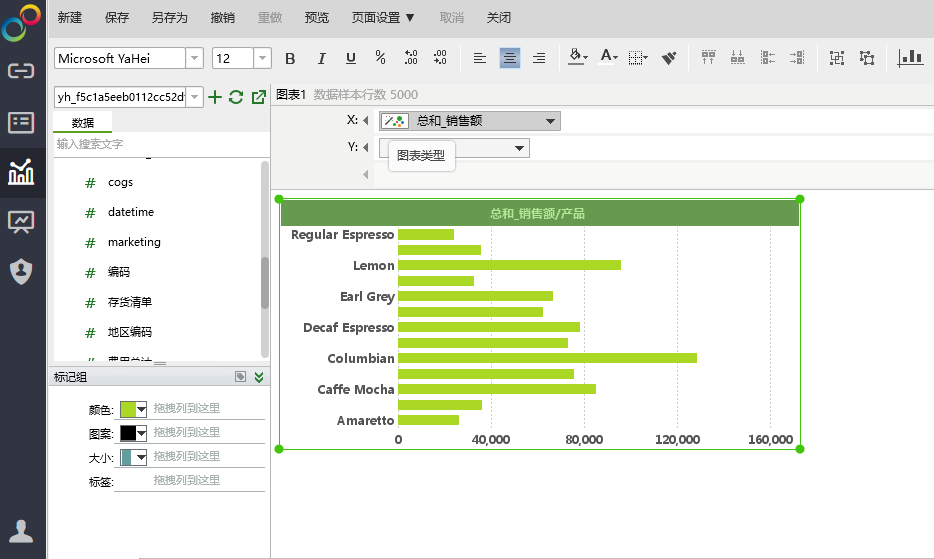Click 关闭 in the menu bar
The height and width of the screenshot is (559, 934).
(x=499, y=18)
